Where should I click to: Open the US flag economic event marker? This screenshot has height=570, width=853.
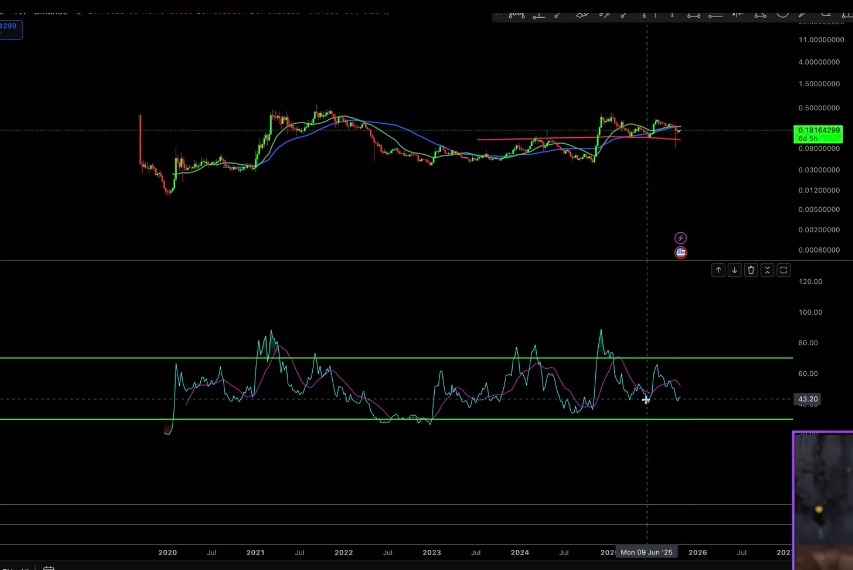(681, 252)
